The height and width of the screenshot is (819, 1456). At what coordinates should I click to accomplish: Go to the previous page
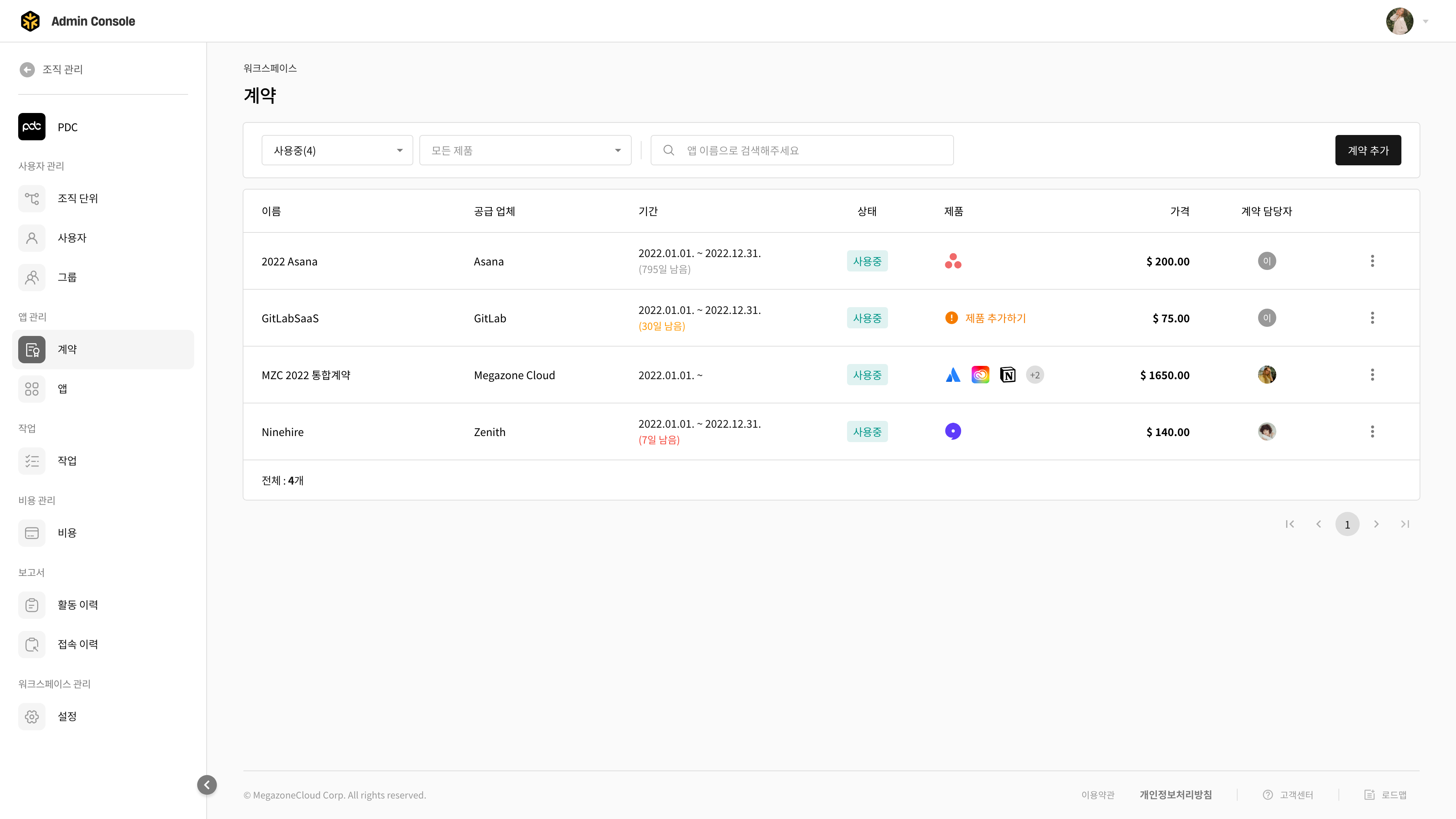point(1319,524)
